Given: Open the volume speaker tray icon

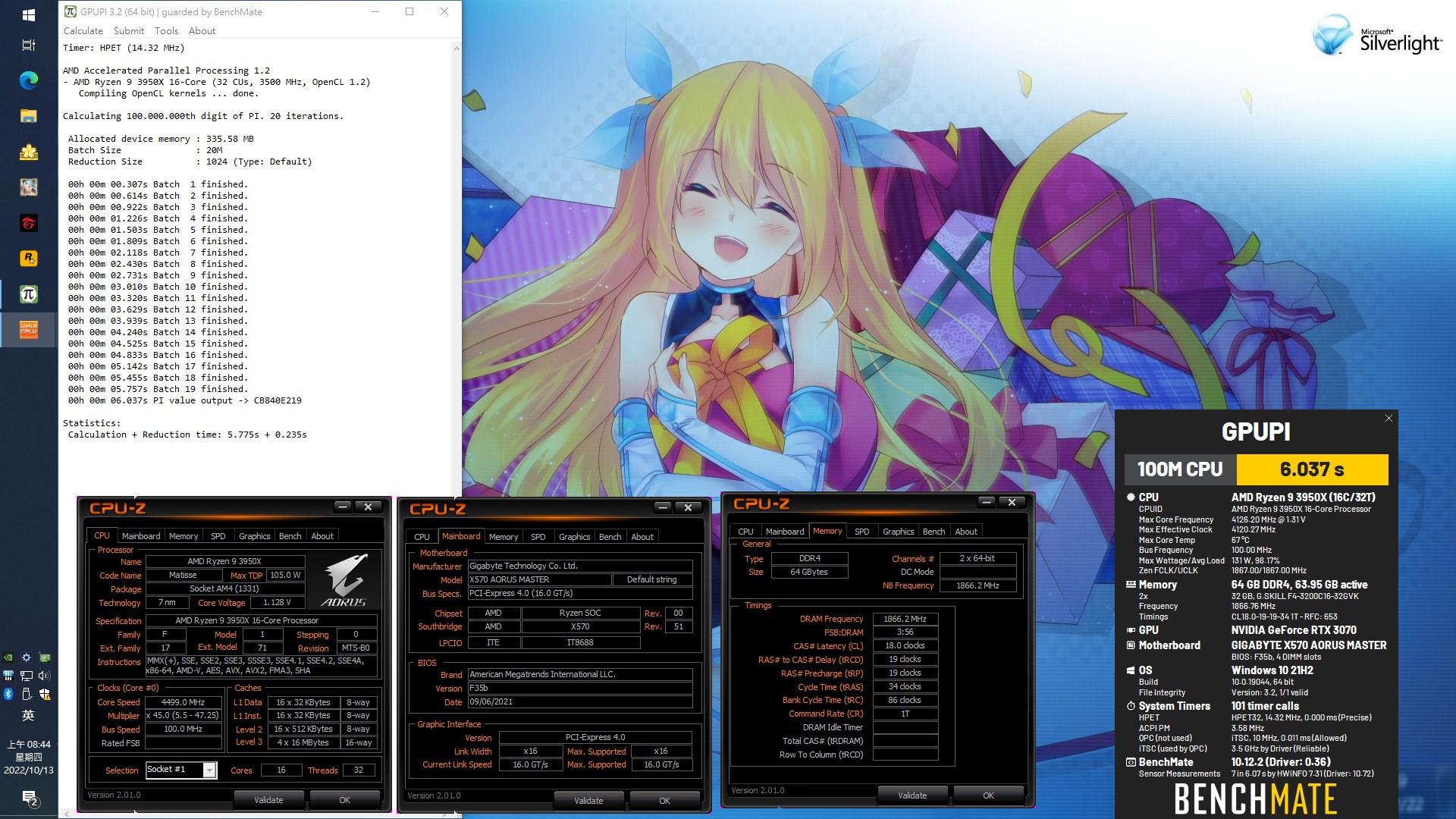Looking at the screenshot, I should (x=44, y=675).
